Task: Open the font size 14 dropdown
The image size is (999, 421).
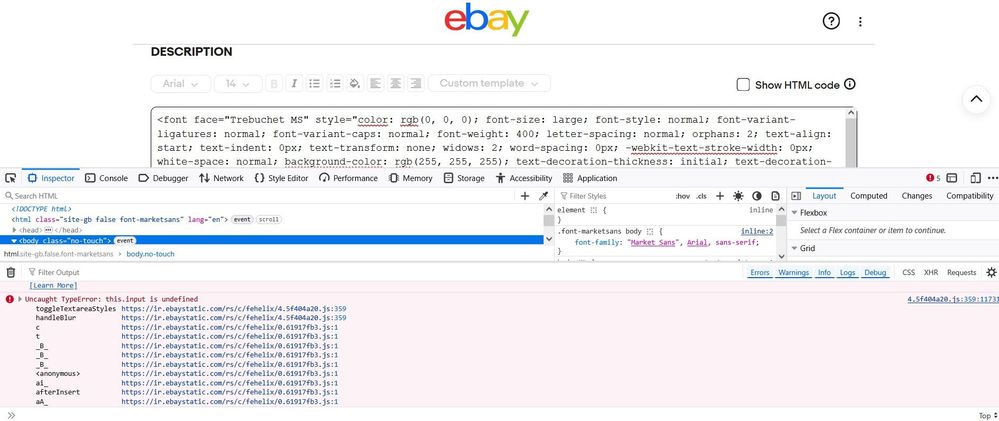Action: coord(238,83)
